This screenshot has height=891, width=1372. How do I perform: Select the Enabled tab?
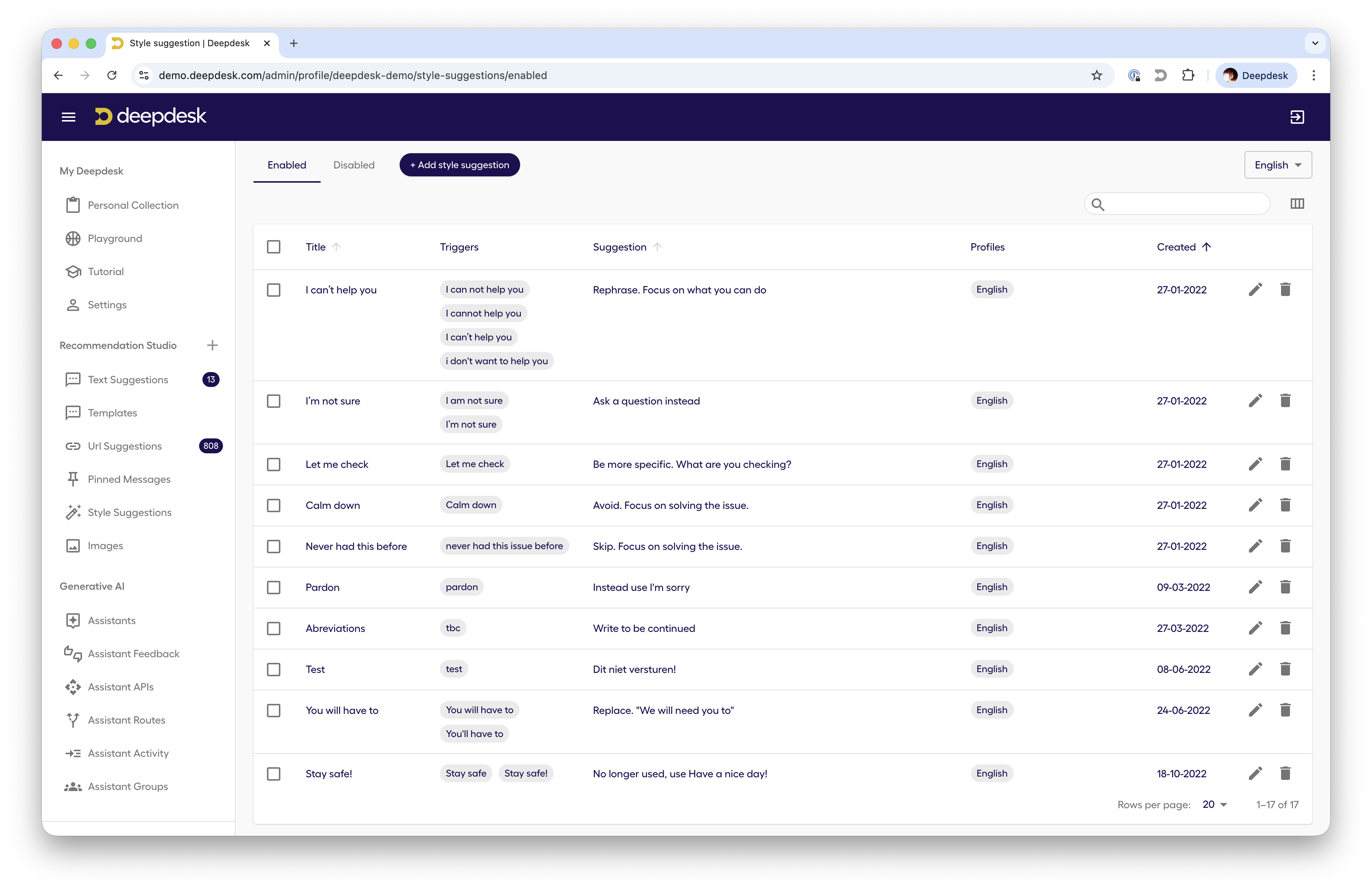pos(286,166)
